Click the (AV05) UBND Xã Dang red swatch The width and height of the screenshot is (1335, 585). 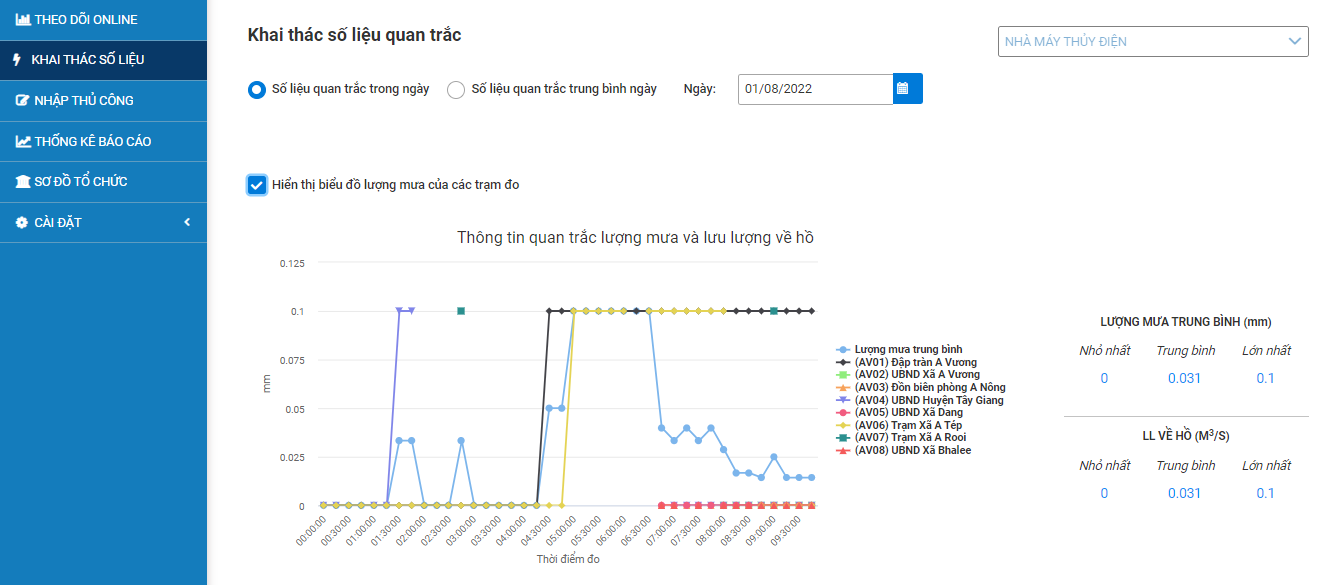843,412
